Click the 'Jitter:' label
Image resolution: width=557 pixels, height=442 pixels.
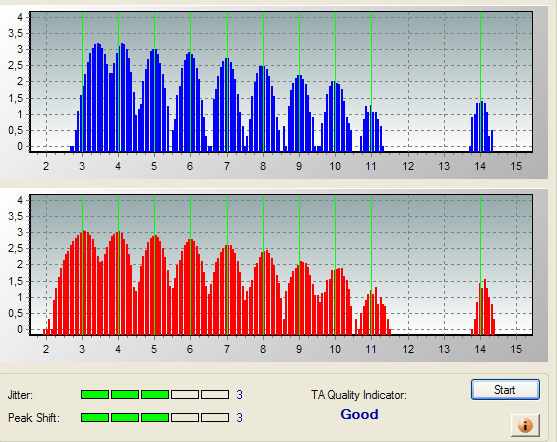pyautogui.click(x=20, y=395)
